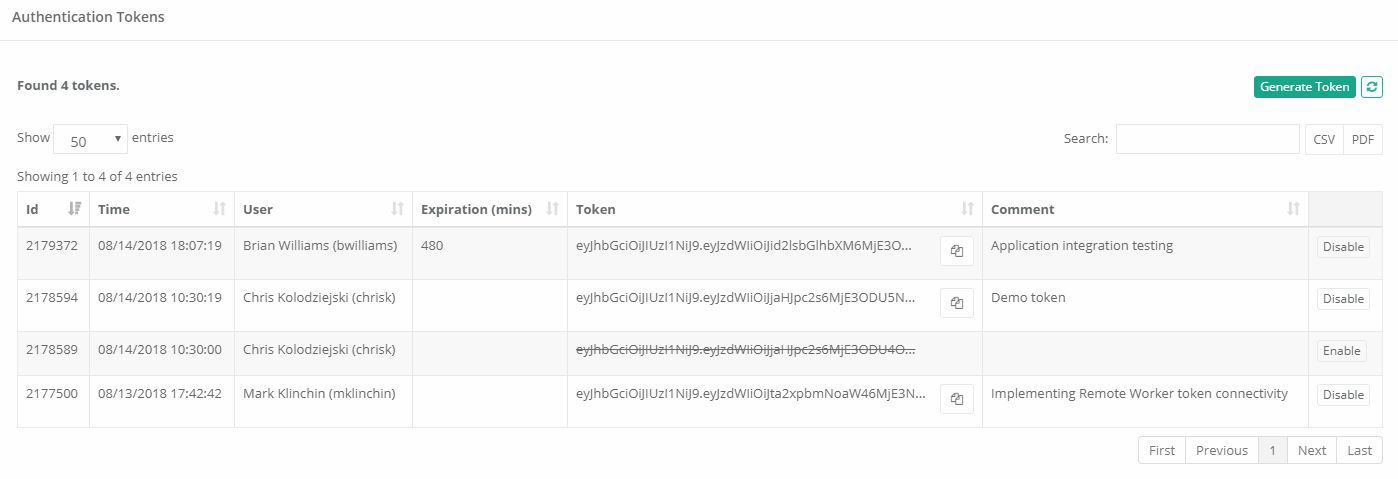Click the refresh tokens icon
1398x479 pixels.
pyautogui.click(x=1372, y=87)
